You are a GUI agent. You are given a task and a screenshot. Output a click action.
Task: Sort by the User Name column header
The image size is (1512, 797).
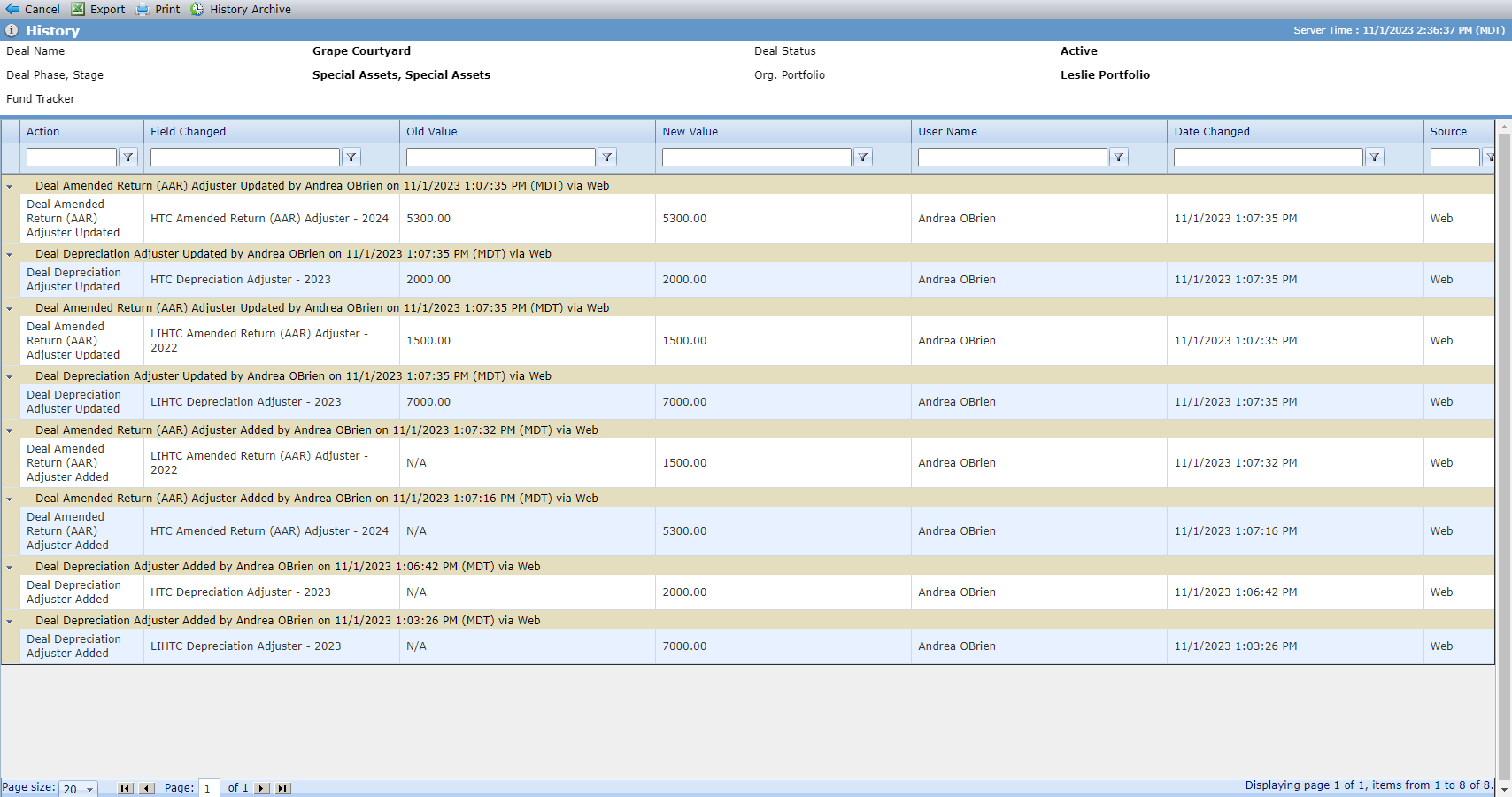947,132
